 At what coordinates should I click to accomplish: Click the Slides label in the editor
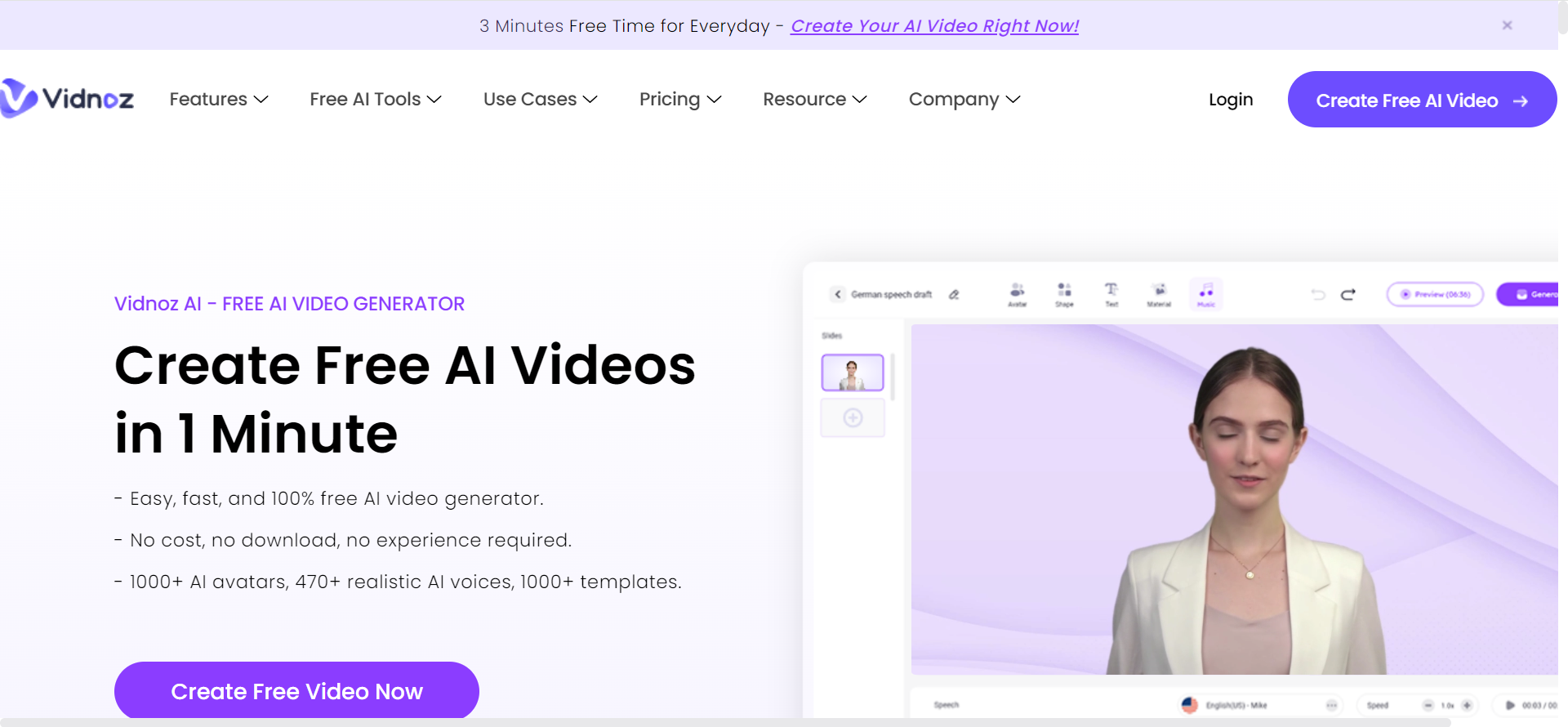pos(831,336)
